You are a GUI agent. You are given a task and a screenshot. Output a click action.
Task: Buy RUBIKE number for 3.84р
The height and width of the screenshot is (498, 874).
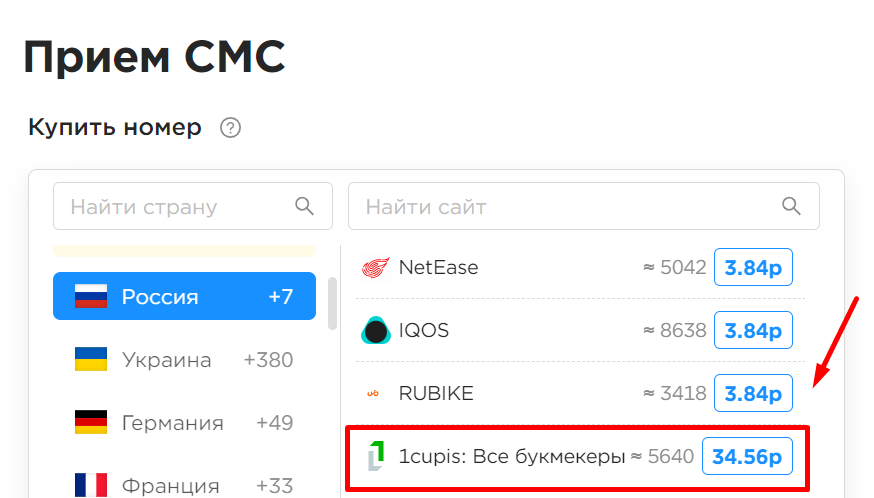(x=753, y=393)
